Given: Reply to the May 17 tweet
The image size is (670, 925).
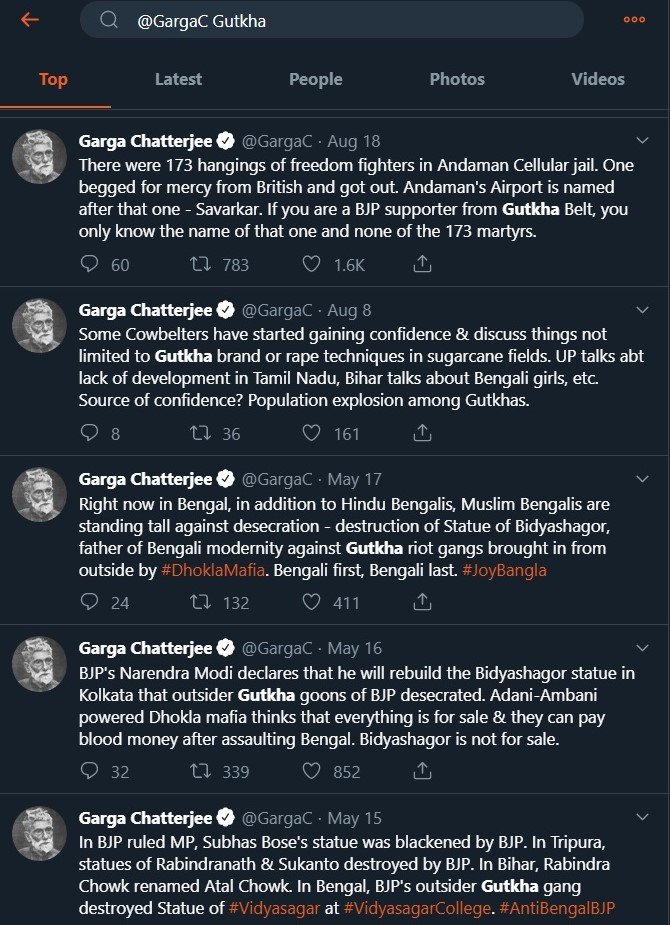Looking at the screenshot, I should tap(90, 602).
